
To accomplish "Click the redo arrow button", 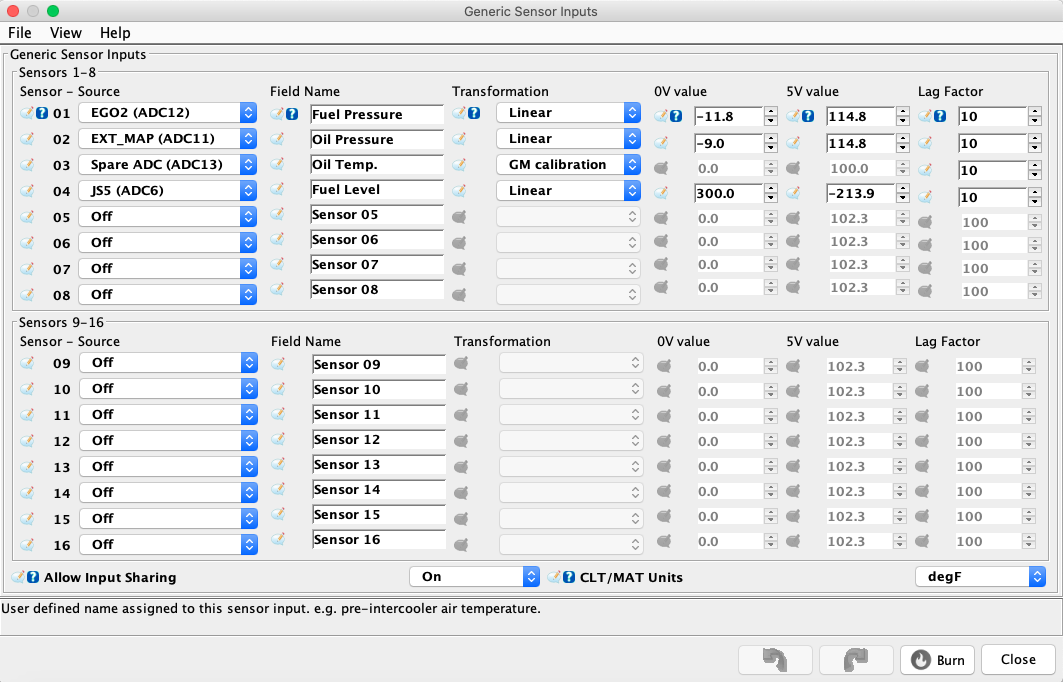I will click(x=856, y=660).
